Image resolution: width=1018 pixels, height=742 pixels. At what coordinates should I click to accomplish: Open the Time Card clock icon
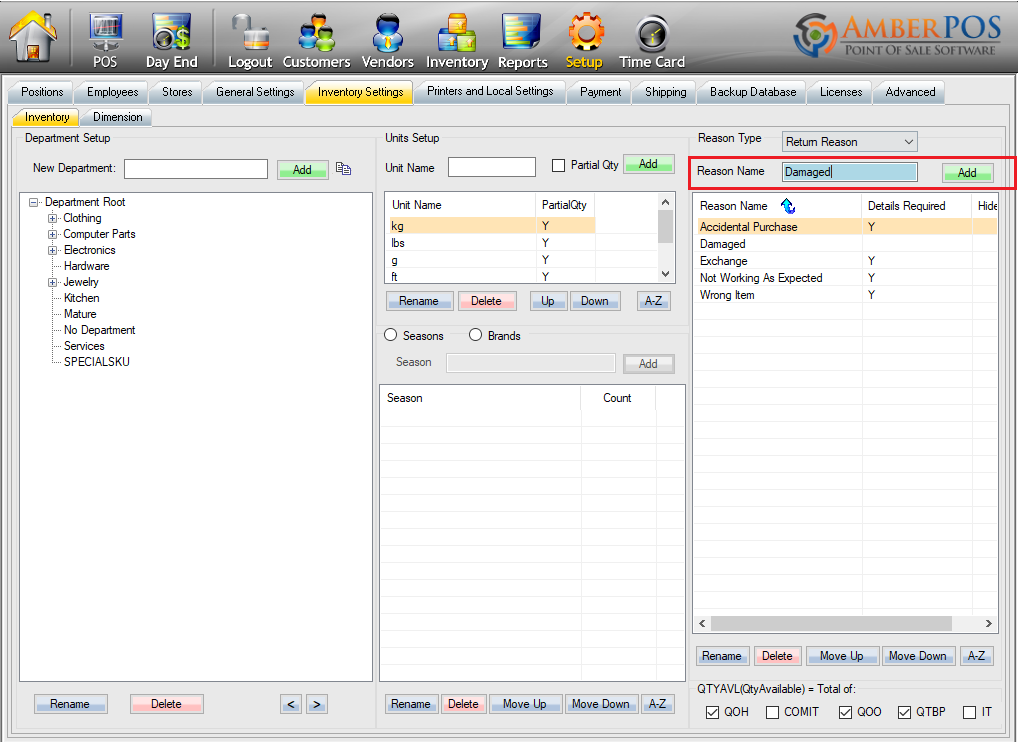tap(652, 40)
